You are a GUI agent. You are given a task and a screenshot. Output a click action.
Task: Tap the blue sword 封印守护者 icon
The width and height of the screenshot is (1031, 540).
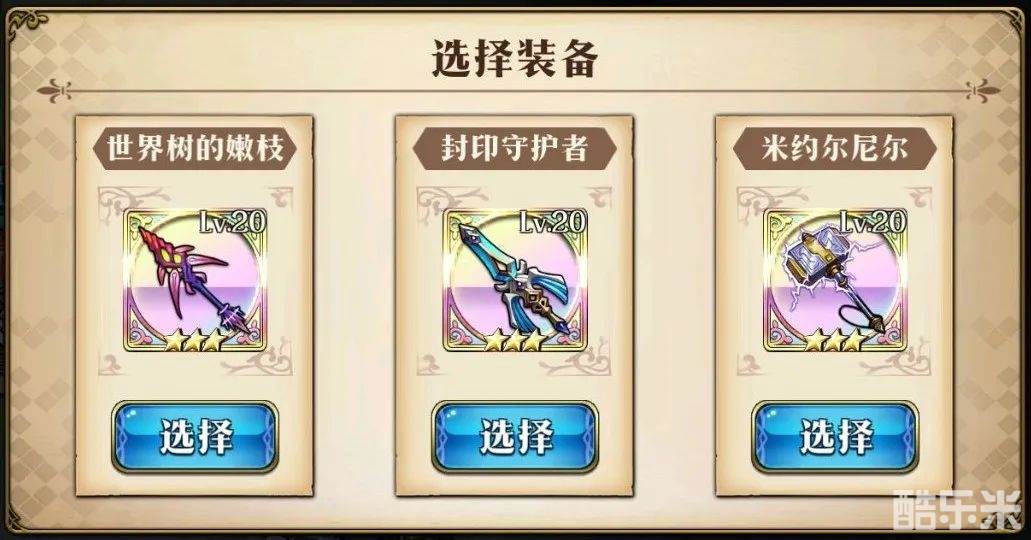[x=516, y=282]
